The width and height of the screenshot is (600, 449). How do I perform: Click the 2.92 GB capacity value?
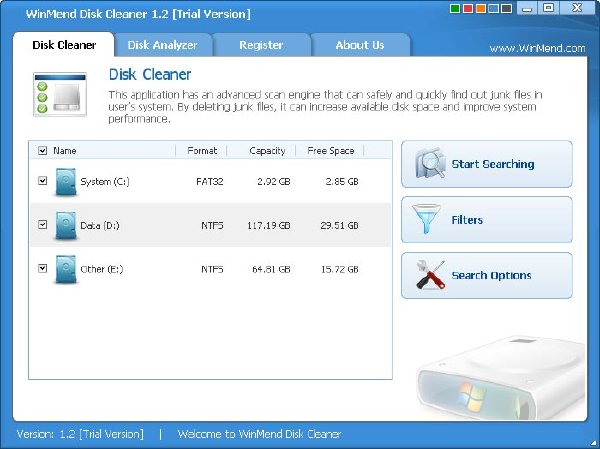[x=274, y=181]
